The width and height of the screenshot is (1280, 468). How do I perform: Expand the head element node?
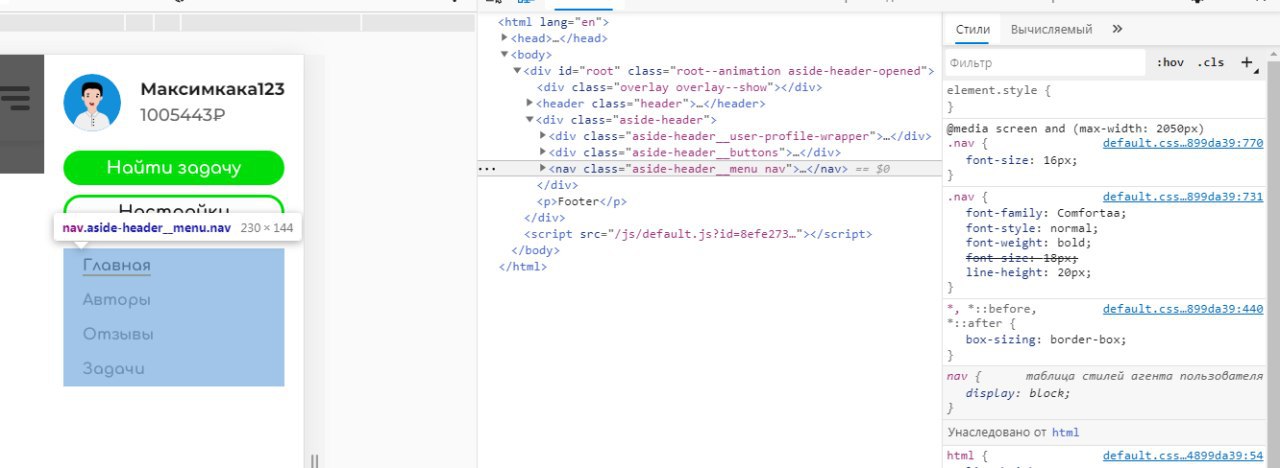505,38
